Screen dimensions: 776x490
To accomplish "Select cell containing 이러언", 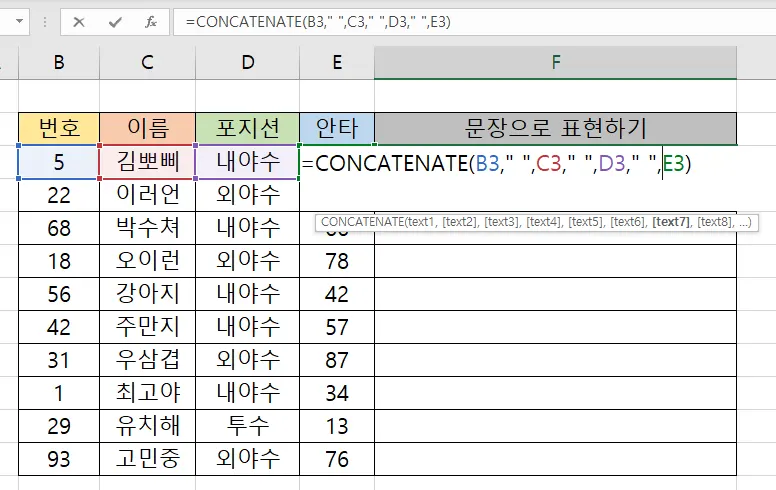I will tap(147, 195).
